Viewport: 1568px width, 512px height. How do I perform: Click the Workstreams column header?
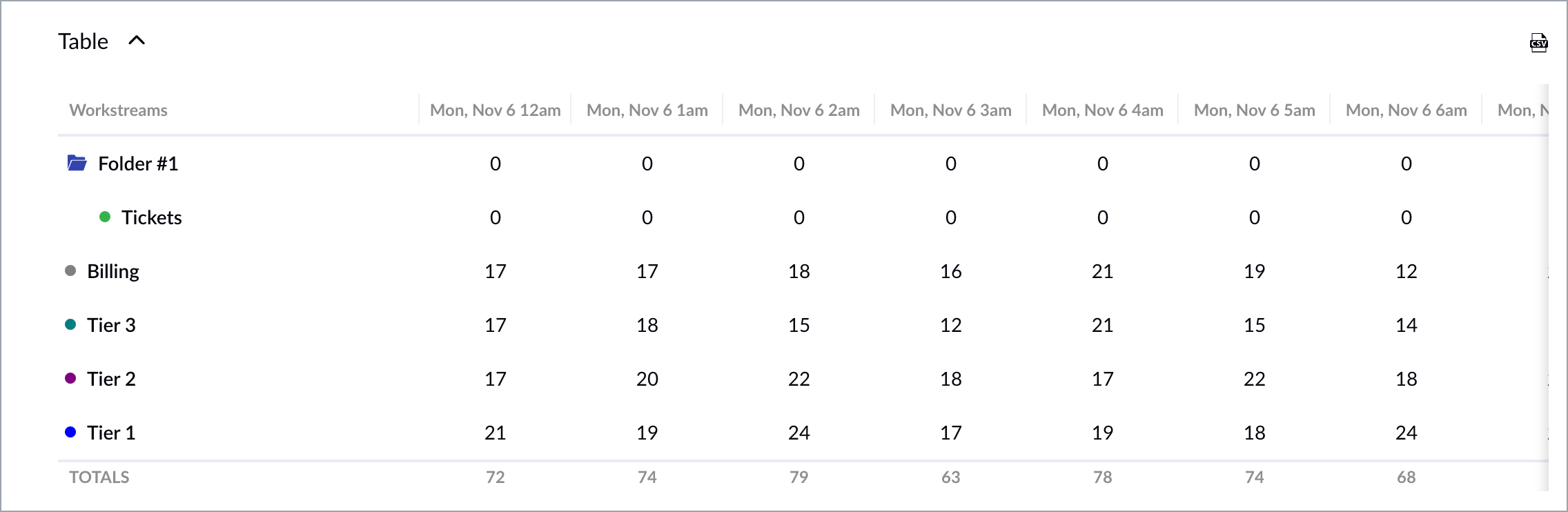pos(118,110)
